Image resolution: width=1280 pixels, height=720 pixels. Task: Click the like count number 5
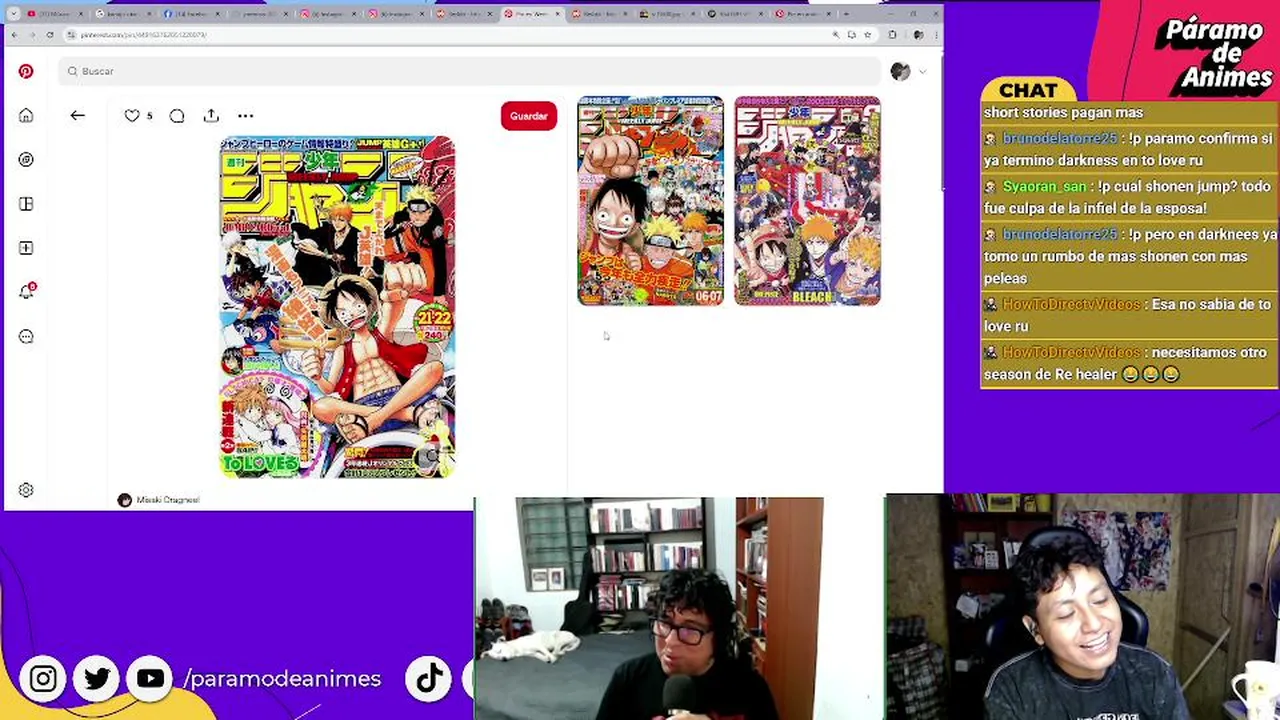[x=150, y=116]
